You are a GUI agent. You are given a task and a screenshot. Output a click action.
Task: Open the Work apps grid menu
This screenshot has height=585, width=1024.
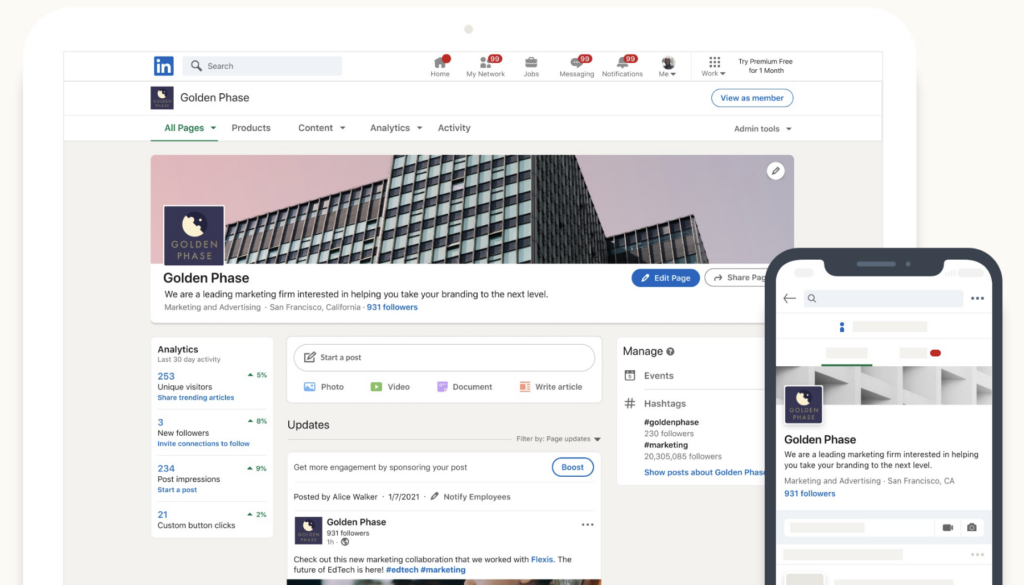coord(714,66)
